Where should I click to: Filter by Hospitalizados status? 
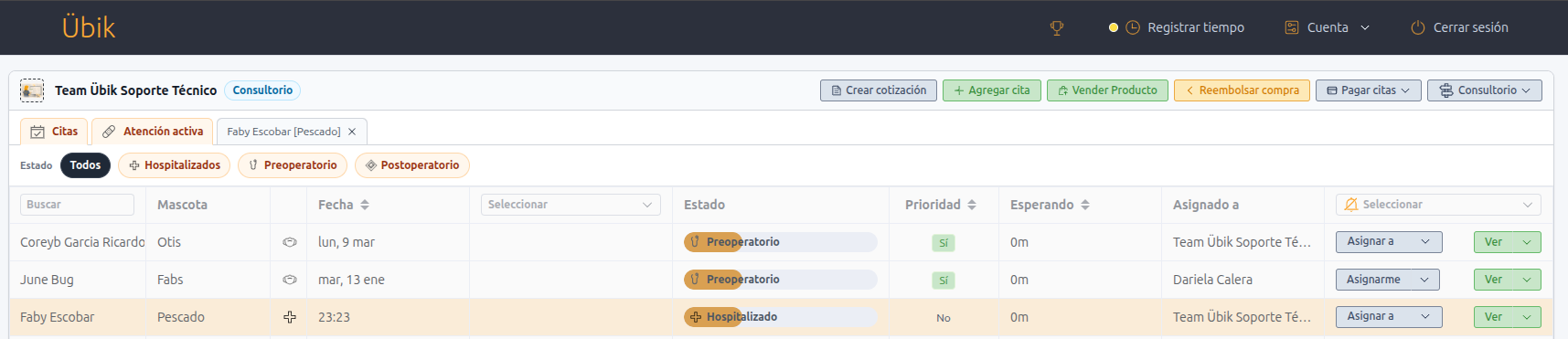[x=174, y=165]
